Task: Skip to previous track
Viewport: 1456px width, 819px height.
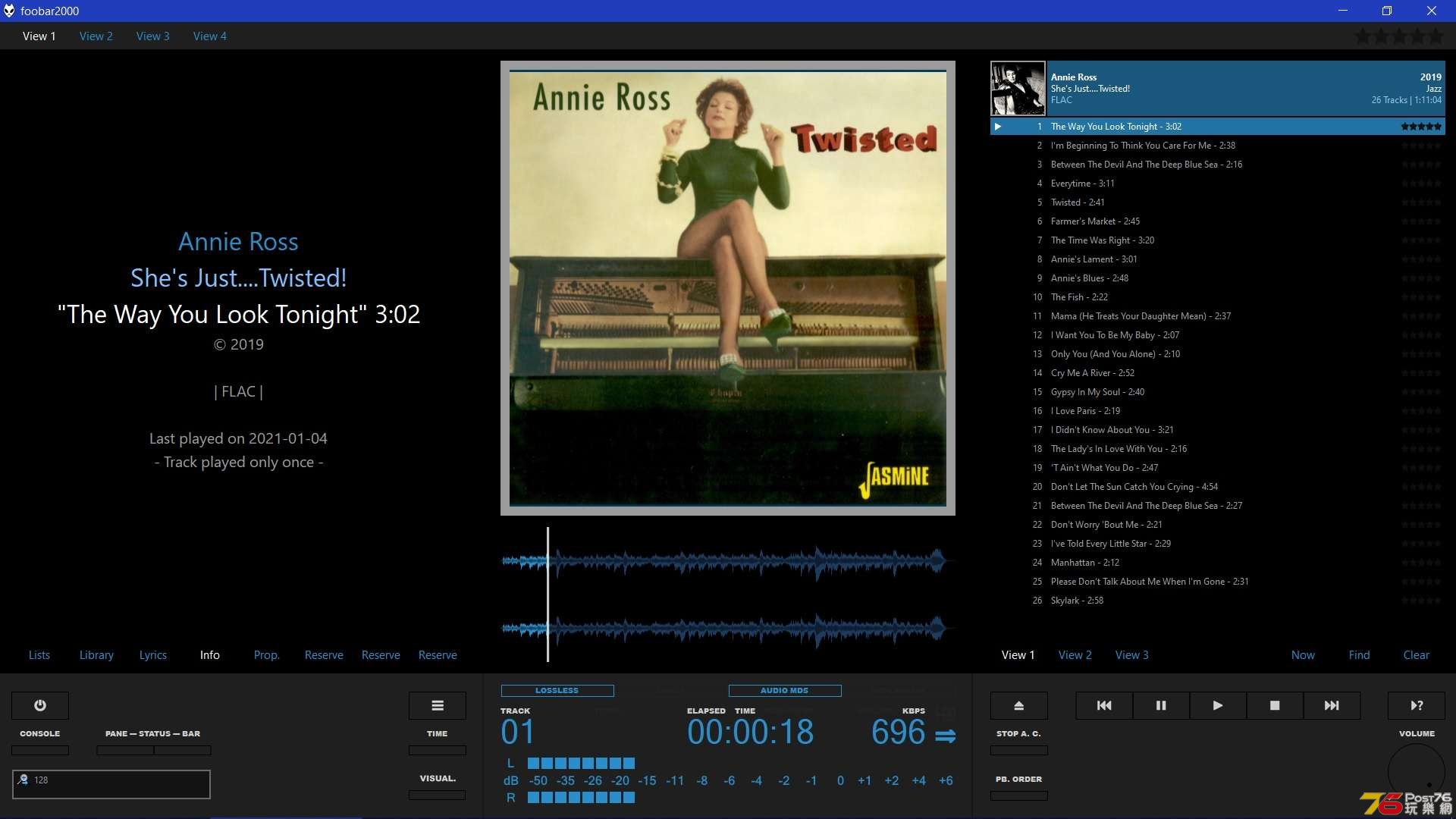Action: [1104, 705]
